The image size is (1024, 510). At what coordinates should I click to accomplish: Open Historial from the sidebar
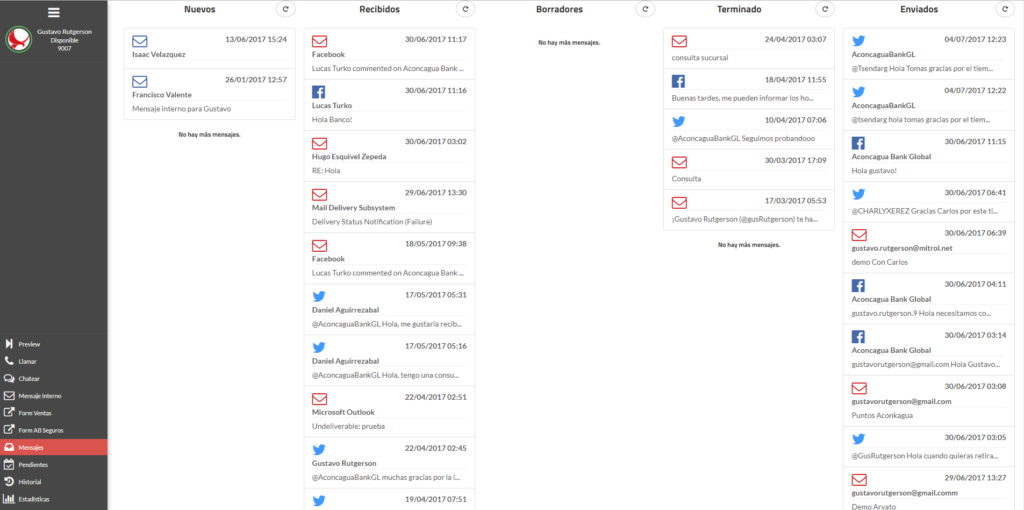click(x=30, y=482)
